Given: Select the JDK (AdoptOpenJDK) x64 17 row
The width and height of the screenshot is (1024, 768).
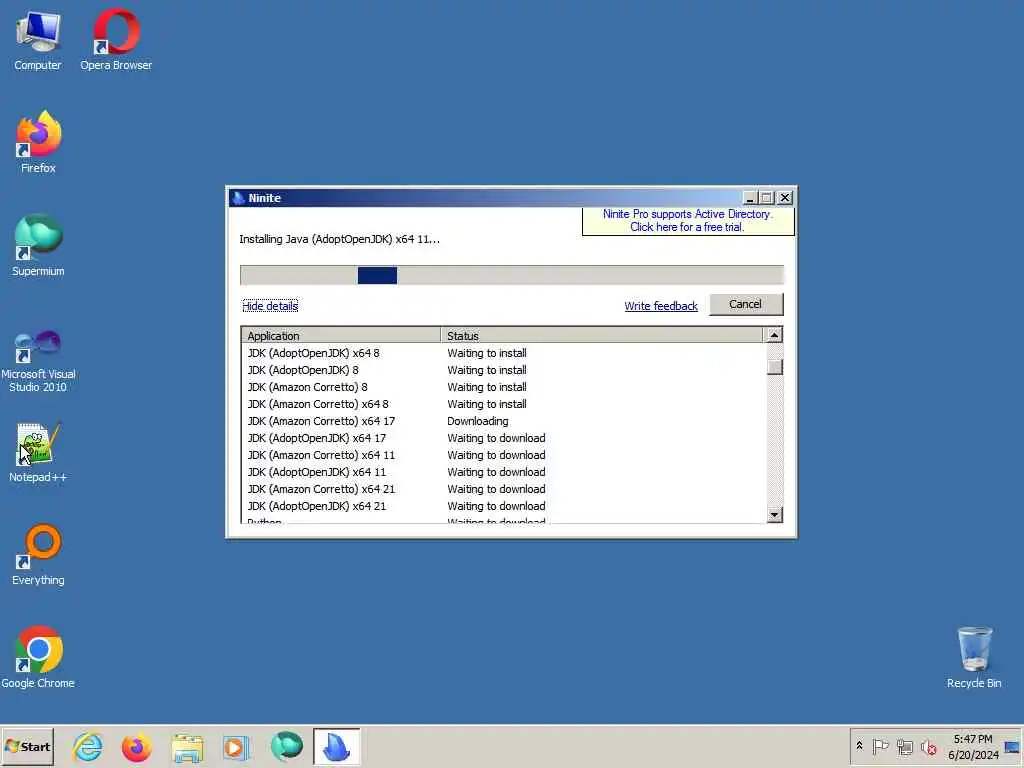Looking at the screenshot, I should coord(503,438).
